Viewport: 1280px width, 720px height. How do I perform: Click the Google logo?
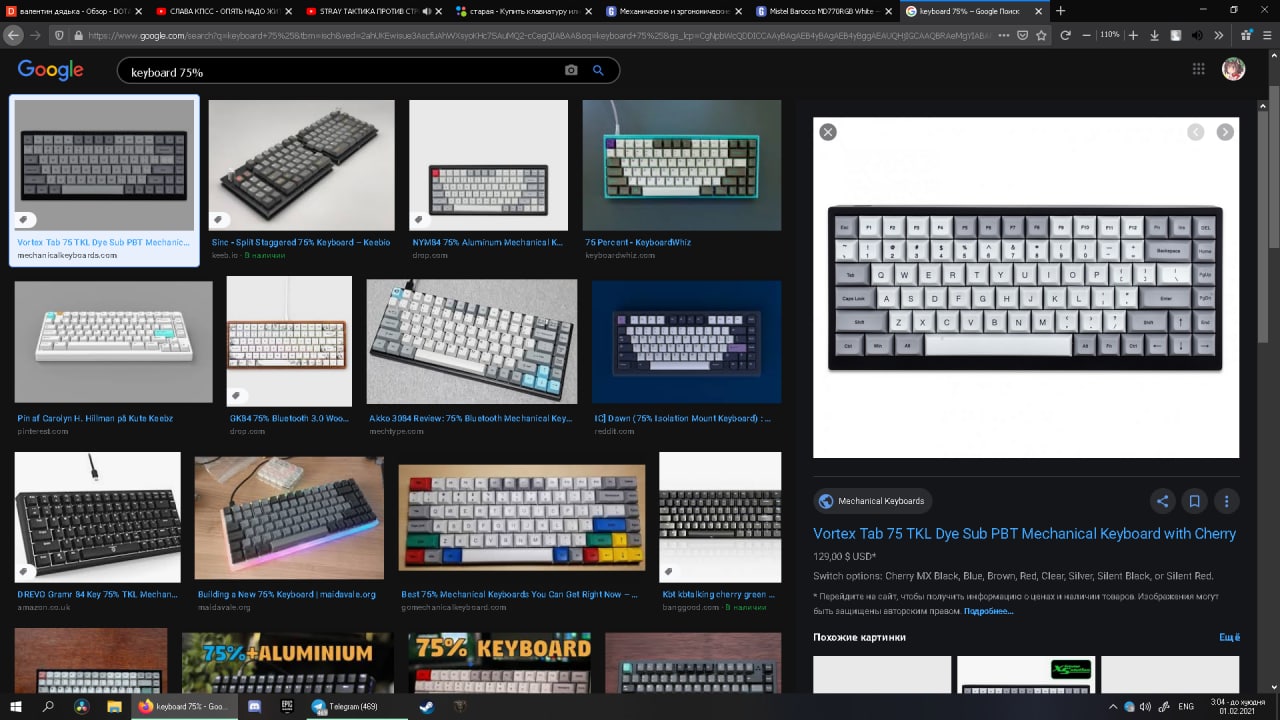click(50, 71)
